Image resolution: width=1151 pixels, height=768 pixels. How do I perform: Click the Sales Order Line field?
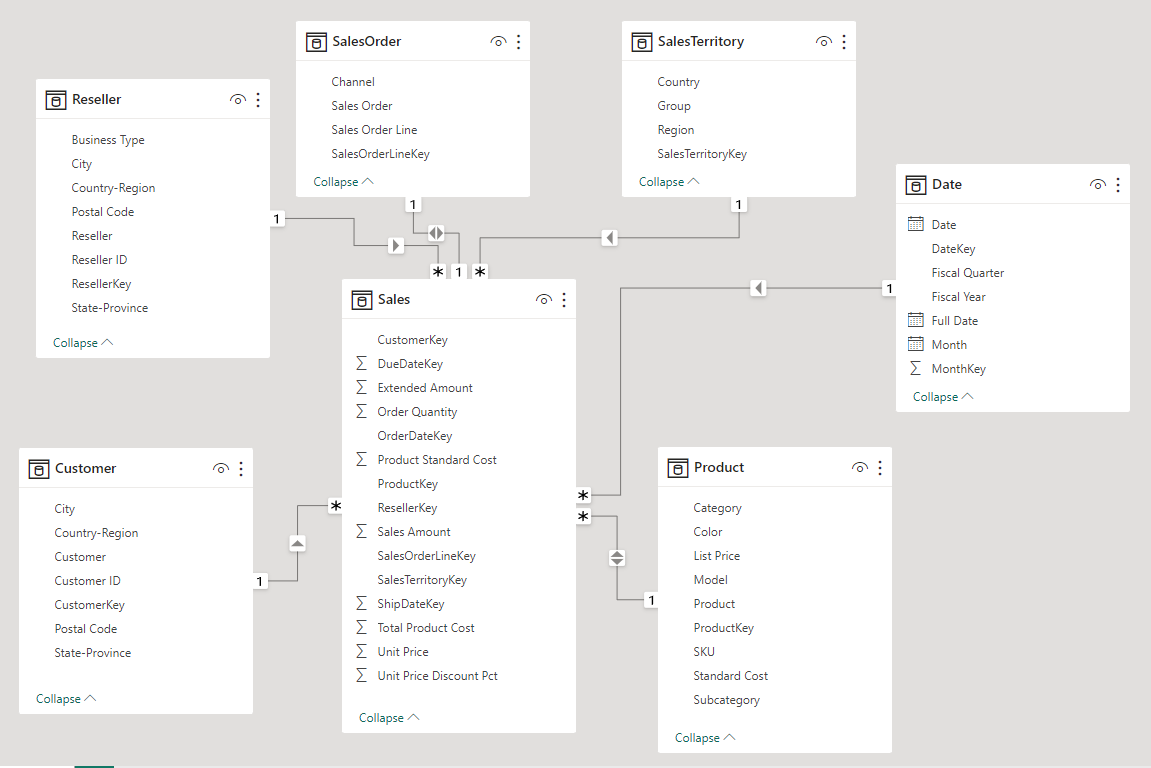pos(374,130)
